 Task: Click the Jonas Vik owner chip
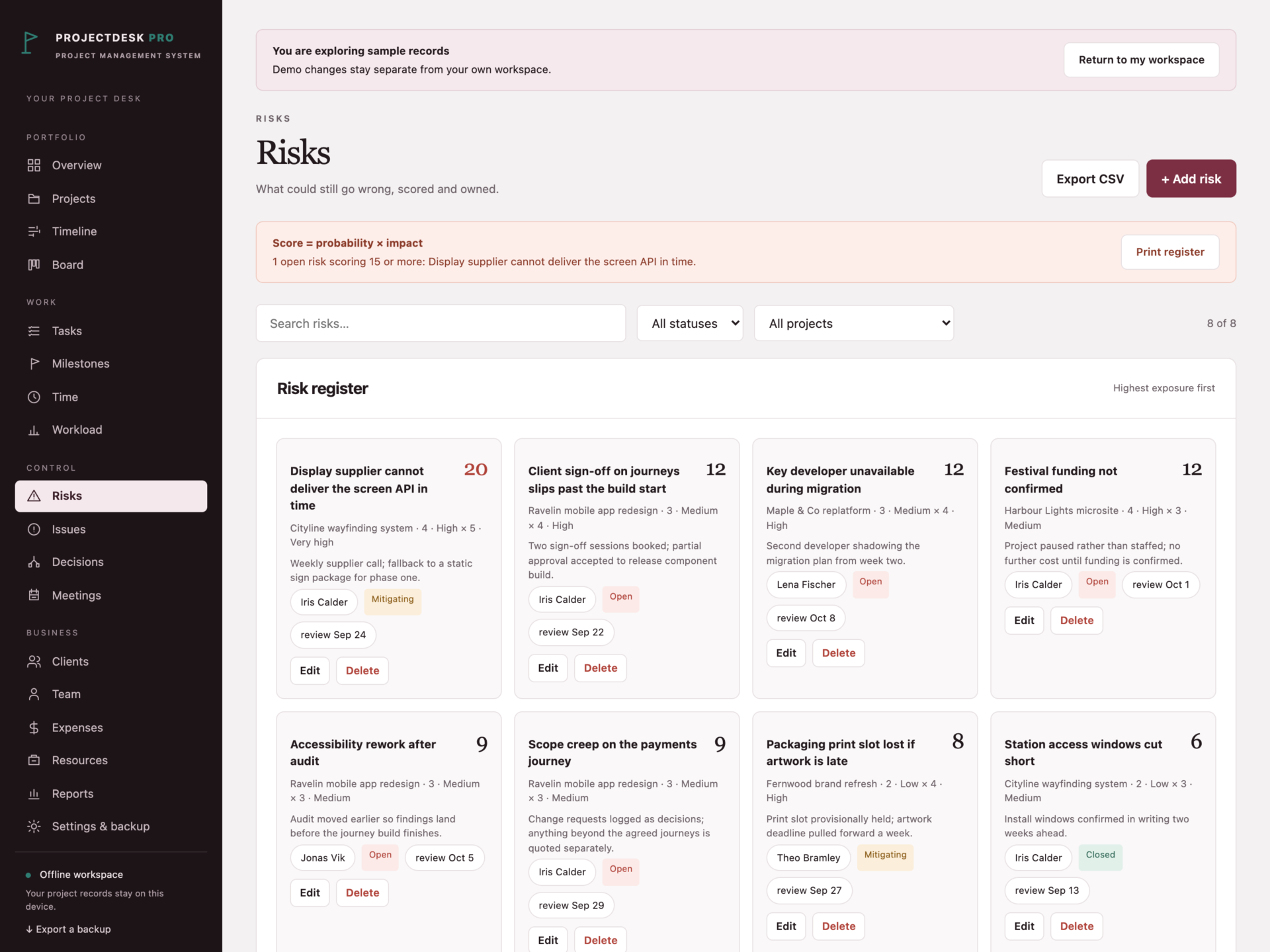pyautogui.click(x=323, y=857)
